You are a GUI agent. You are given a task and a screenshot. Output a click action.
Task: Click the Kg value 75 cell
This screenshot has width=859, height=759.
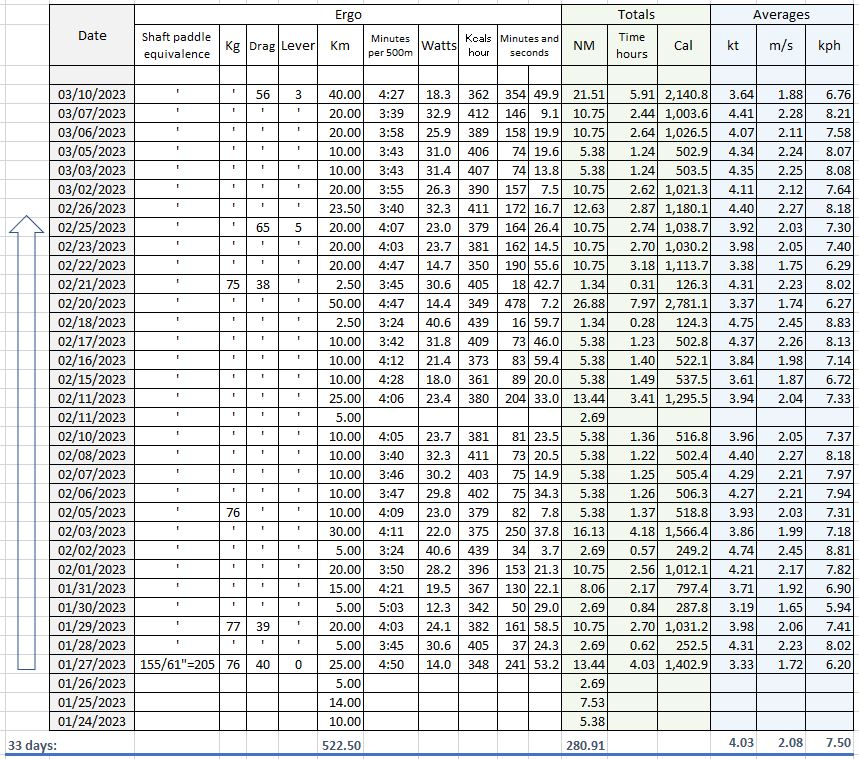pos(233,284)
